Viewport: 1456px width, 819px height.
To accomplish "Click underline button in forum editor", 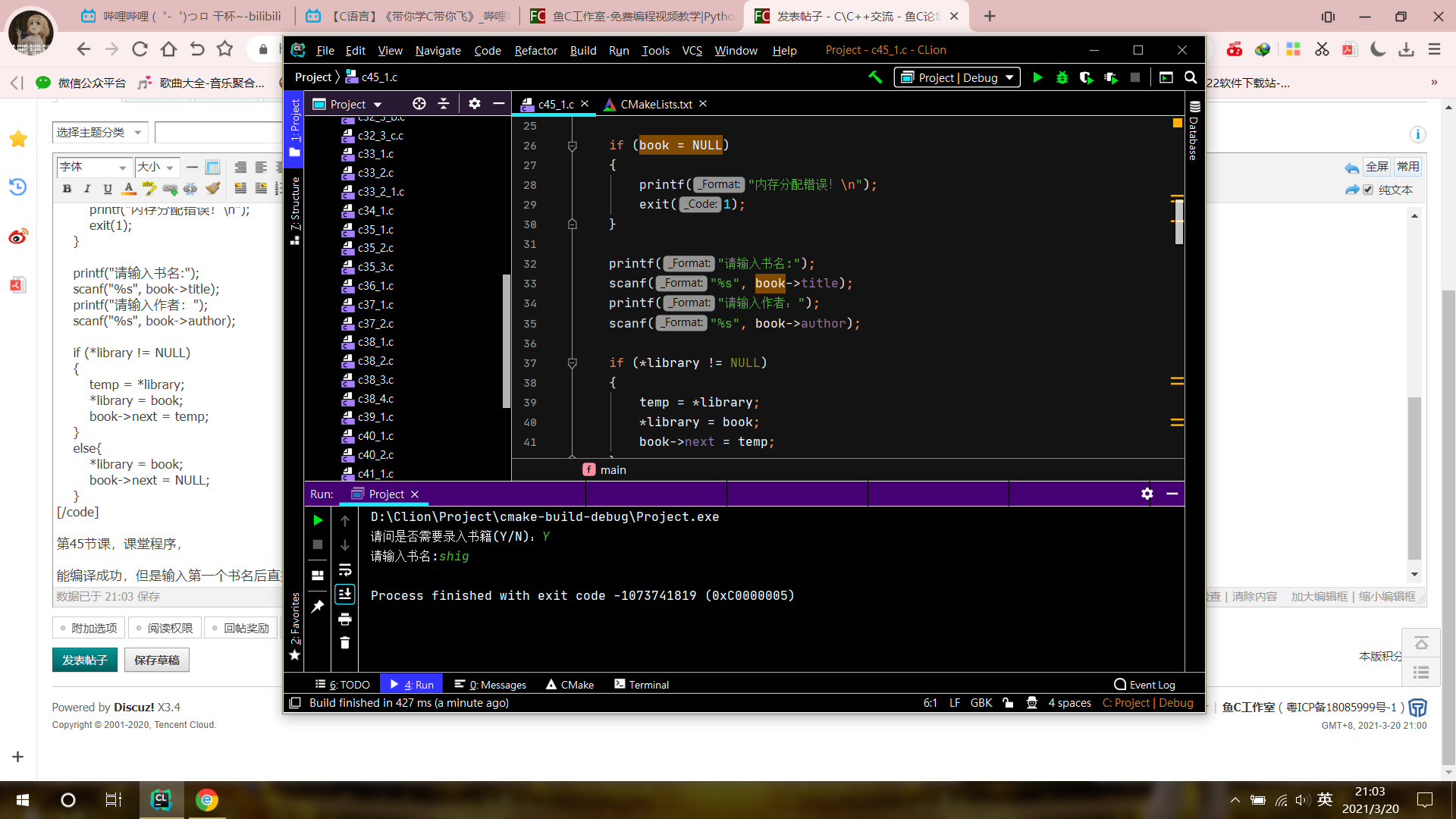I will (x=108, y=189).
